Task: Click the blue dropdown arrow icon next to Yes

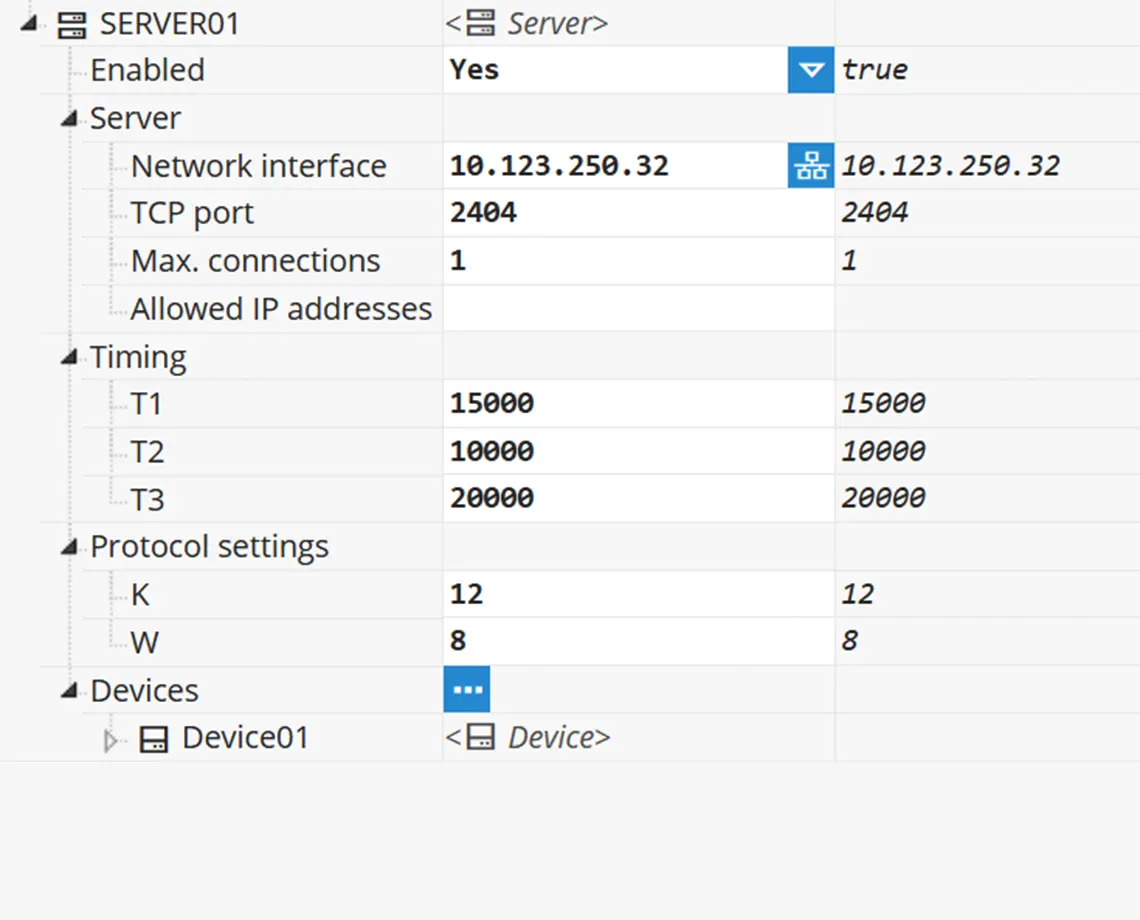Action: tap(812, 69)
